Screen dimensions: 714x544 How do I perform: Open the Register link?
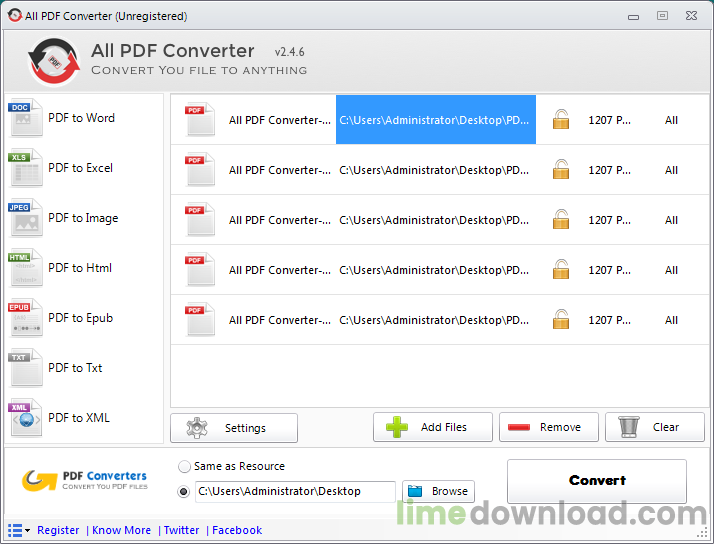point(58,530)
